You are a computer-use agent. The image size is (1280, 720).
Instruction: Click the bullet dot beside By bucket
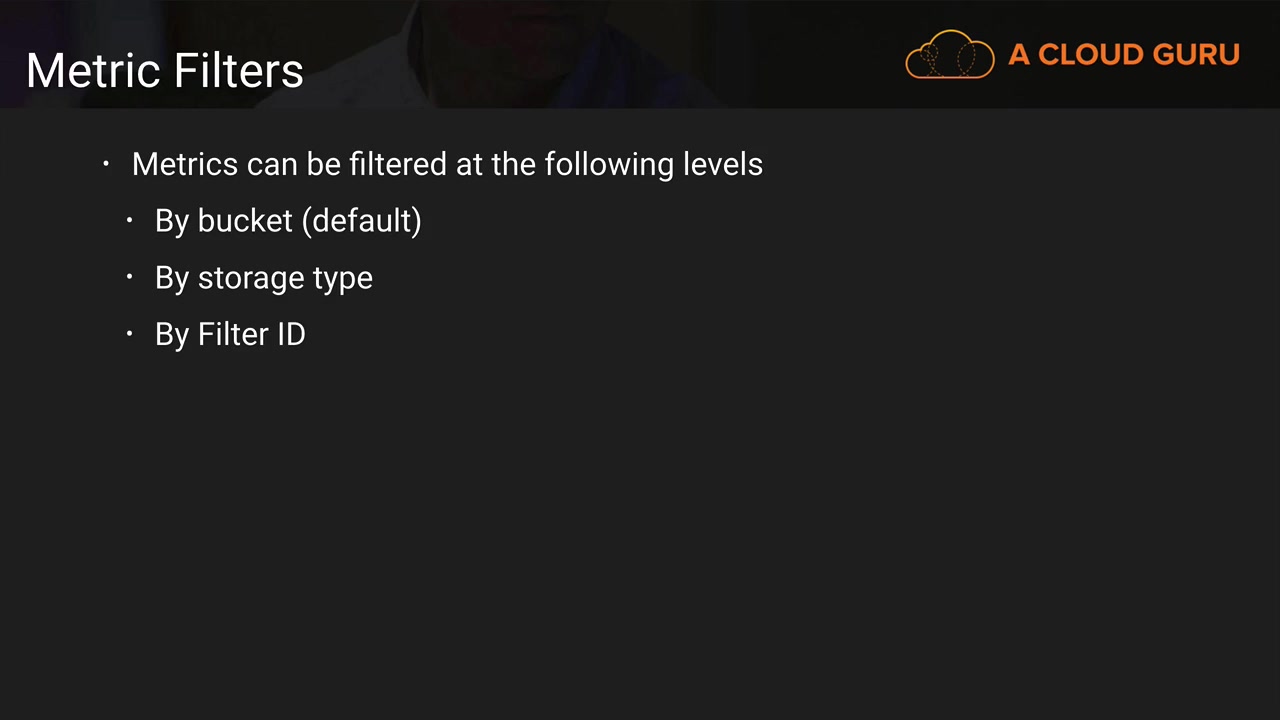point(130,220)
